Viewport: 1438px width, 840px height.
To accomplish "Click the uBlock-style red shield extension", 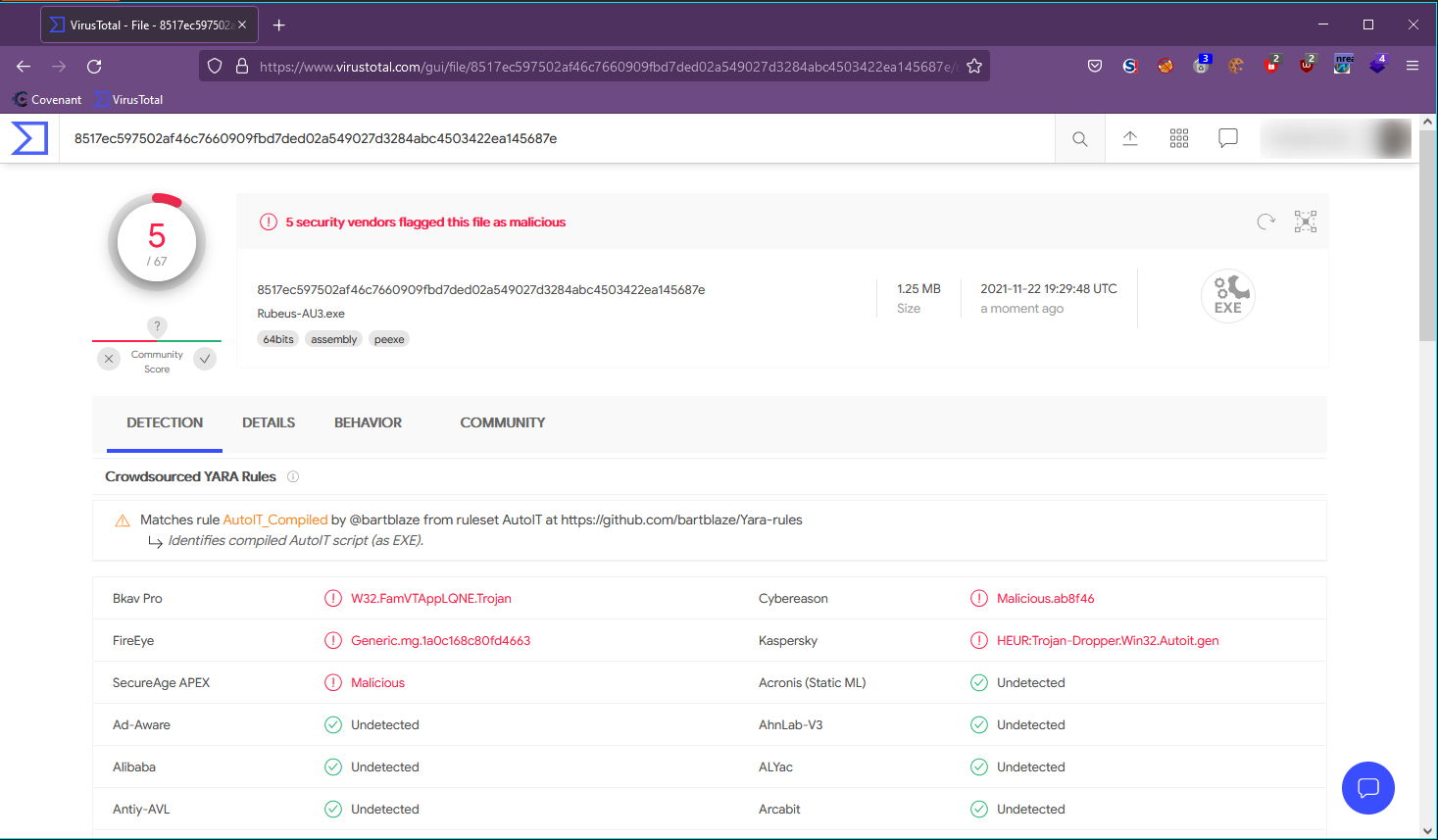I will 1307,66.
